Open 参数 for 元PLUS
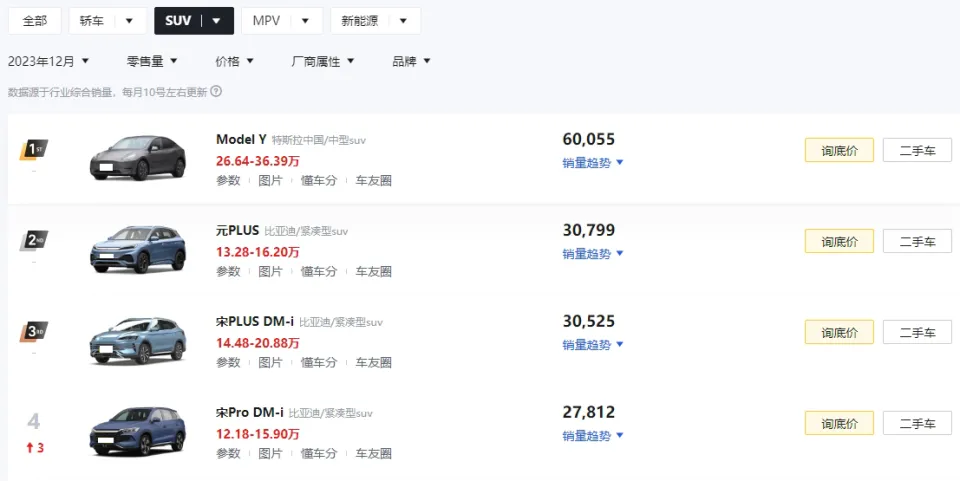 pos(228,271)
